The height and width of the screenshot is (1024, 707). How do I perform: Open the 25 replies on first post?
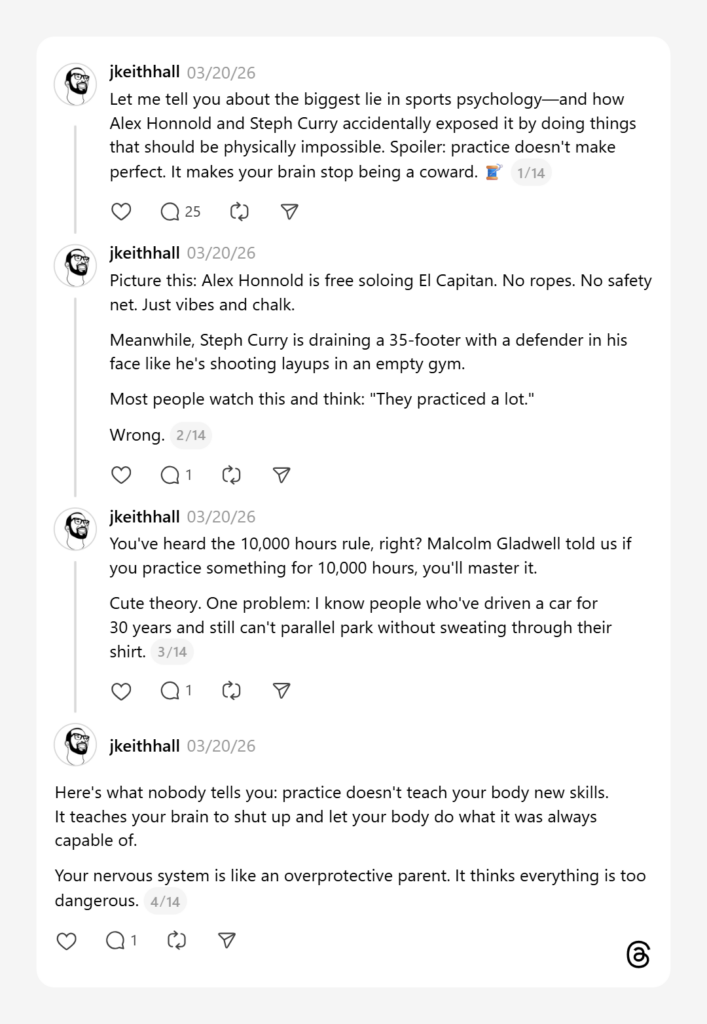coord(180,212)
